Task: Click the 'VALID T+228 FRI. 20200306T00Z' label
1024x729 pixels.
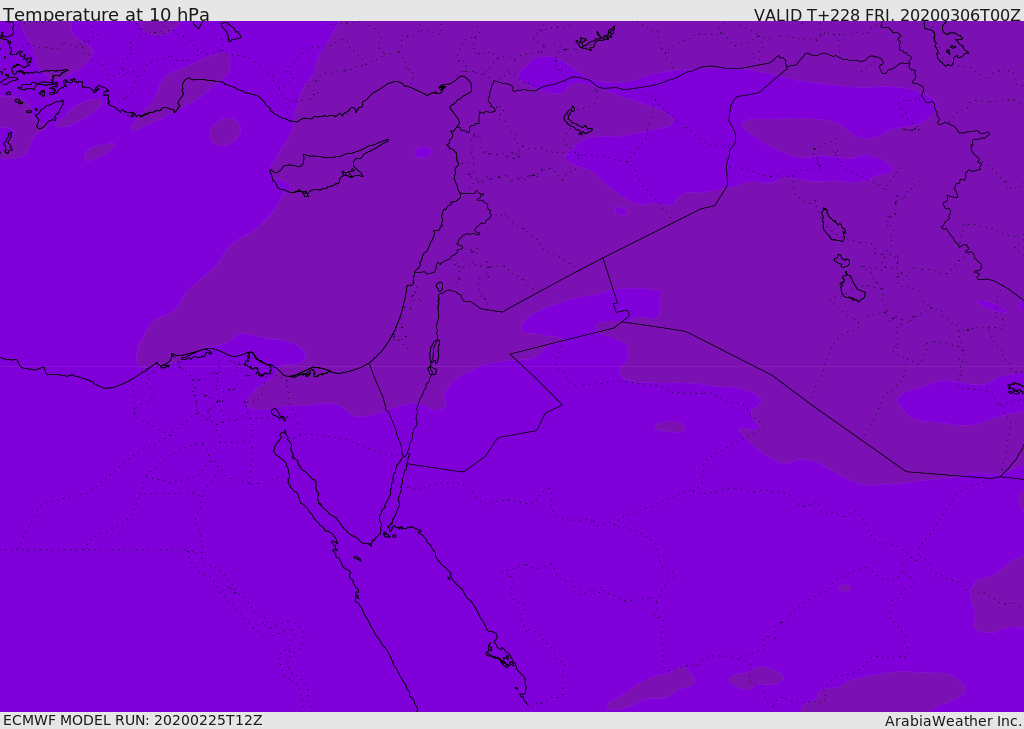Action: (x=887, y=14)
